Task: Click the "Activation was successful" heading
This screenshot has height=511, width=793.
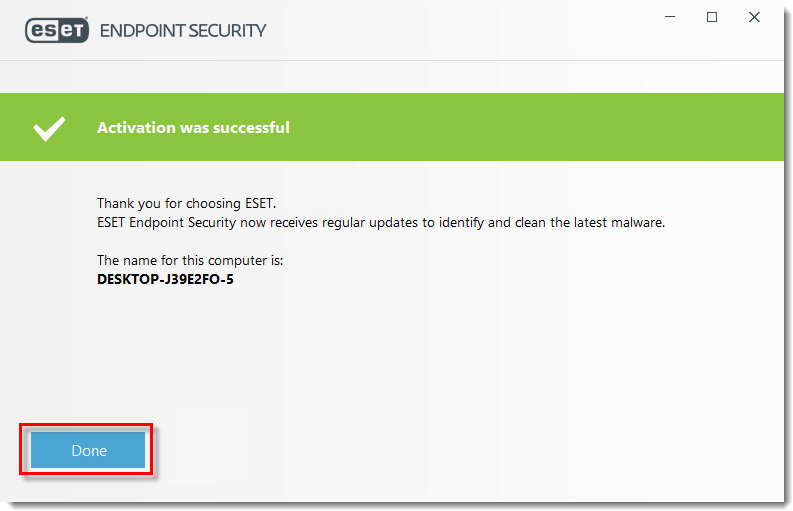Action: click(x=193, y=127)
